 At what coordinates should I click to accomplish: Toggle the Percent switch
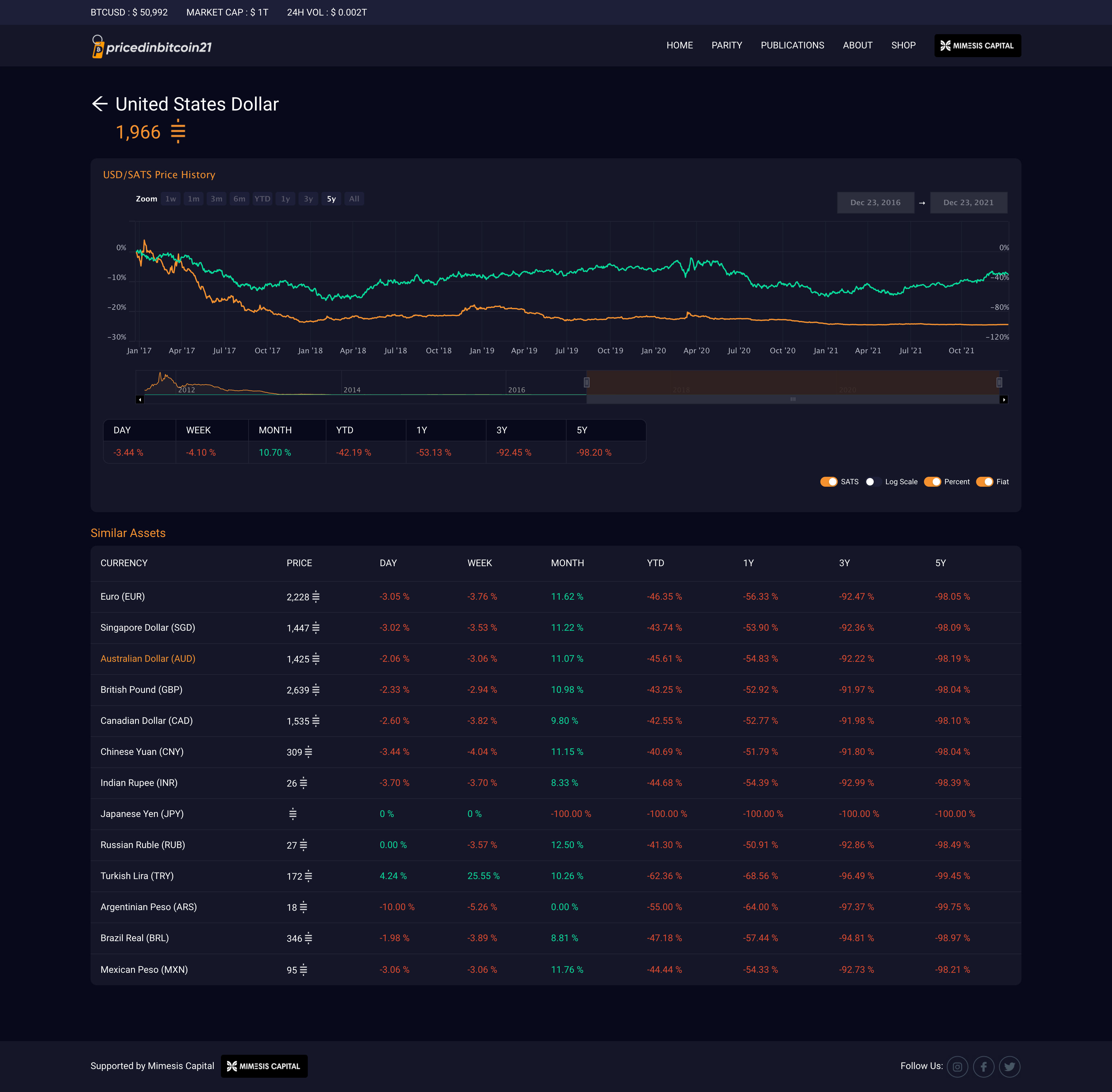[933, 482]
